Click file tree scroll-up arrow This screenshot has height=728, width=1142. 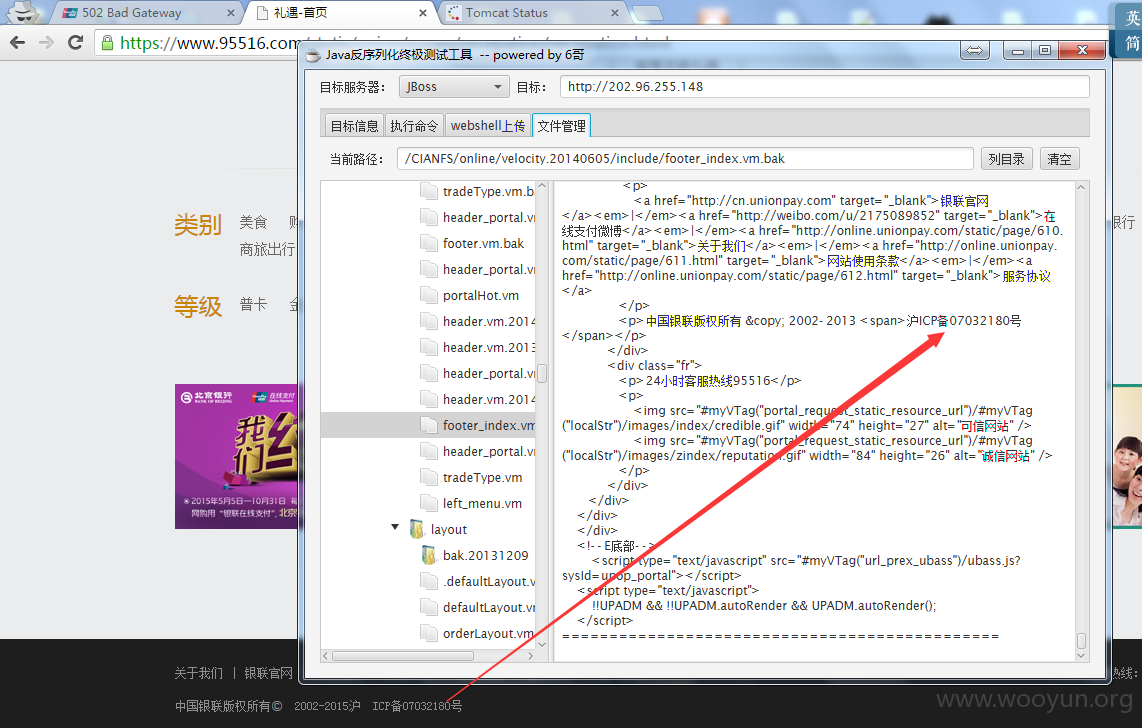[542, 186]
